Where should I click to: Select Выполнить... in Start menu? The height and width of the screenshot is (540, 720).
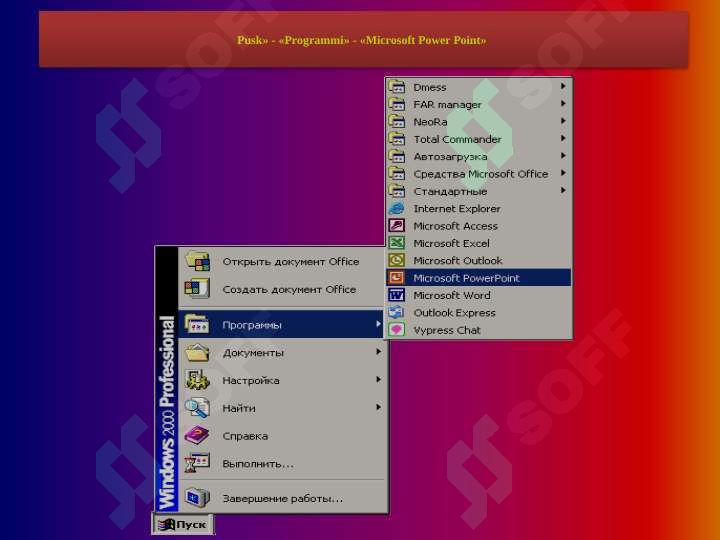coord(281,463)
